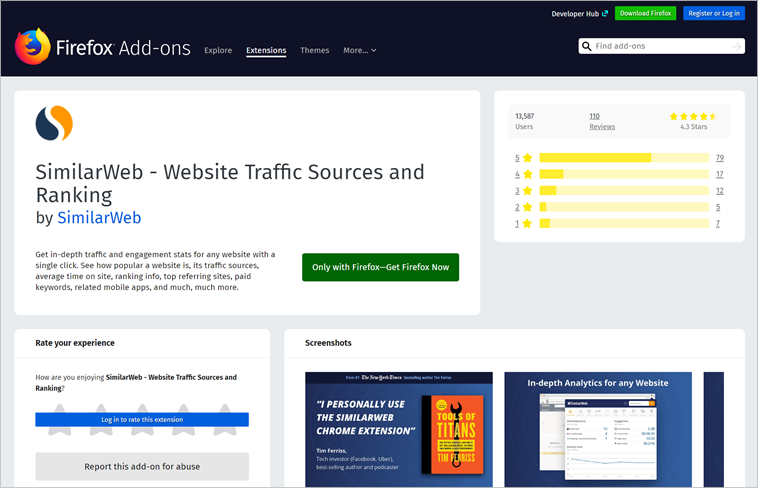Open the Explore tab
The height and width of the screenshot is (488, 758).
click(x=218, y=50)
